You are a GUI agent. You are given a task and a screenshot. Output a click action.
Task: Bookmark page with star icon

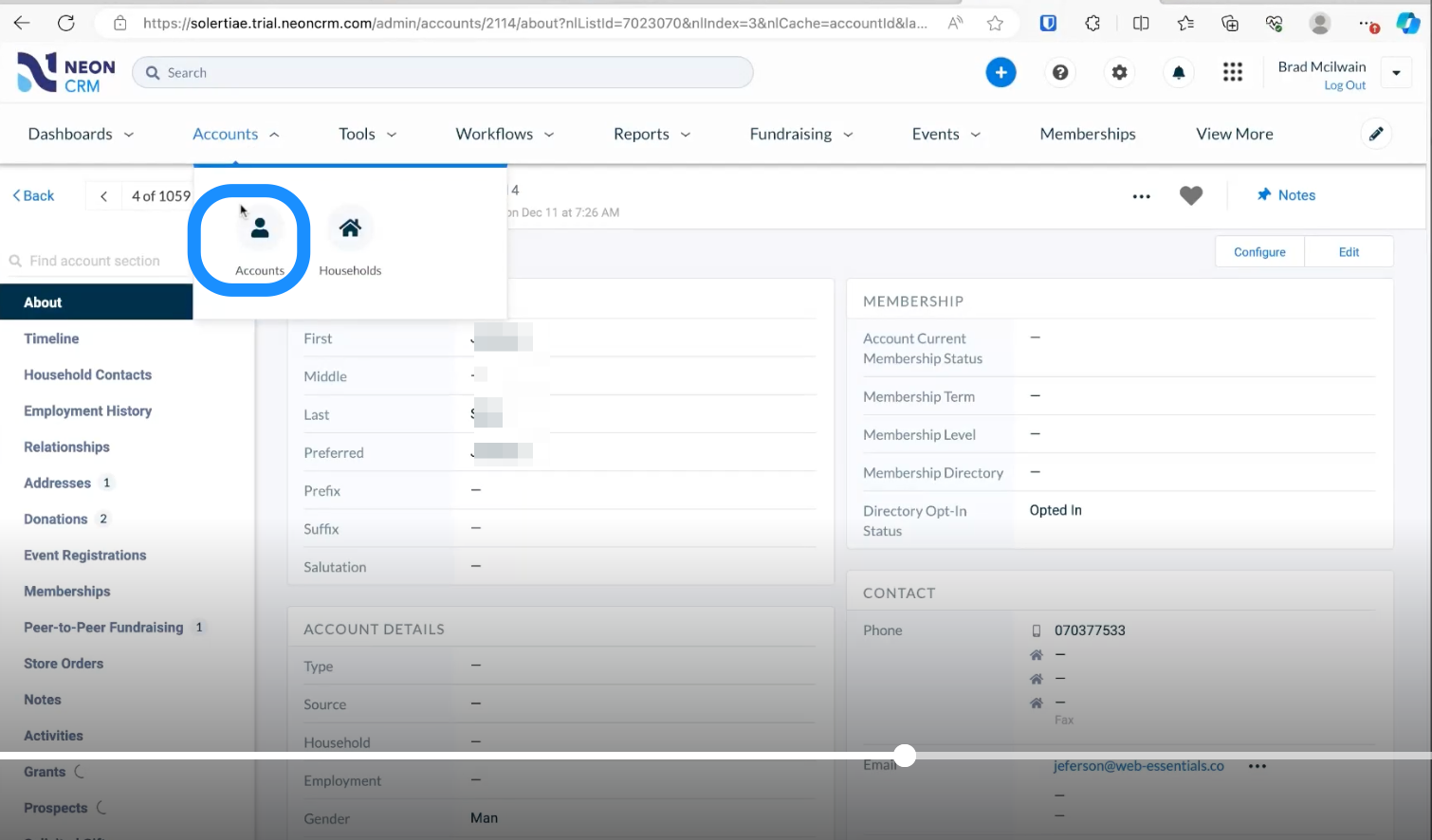click(995, 24)
